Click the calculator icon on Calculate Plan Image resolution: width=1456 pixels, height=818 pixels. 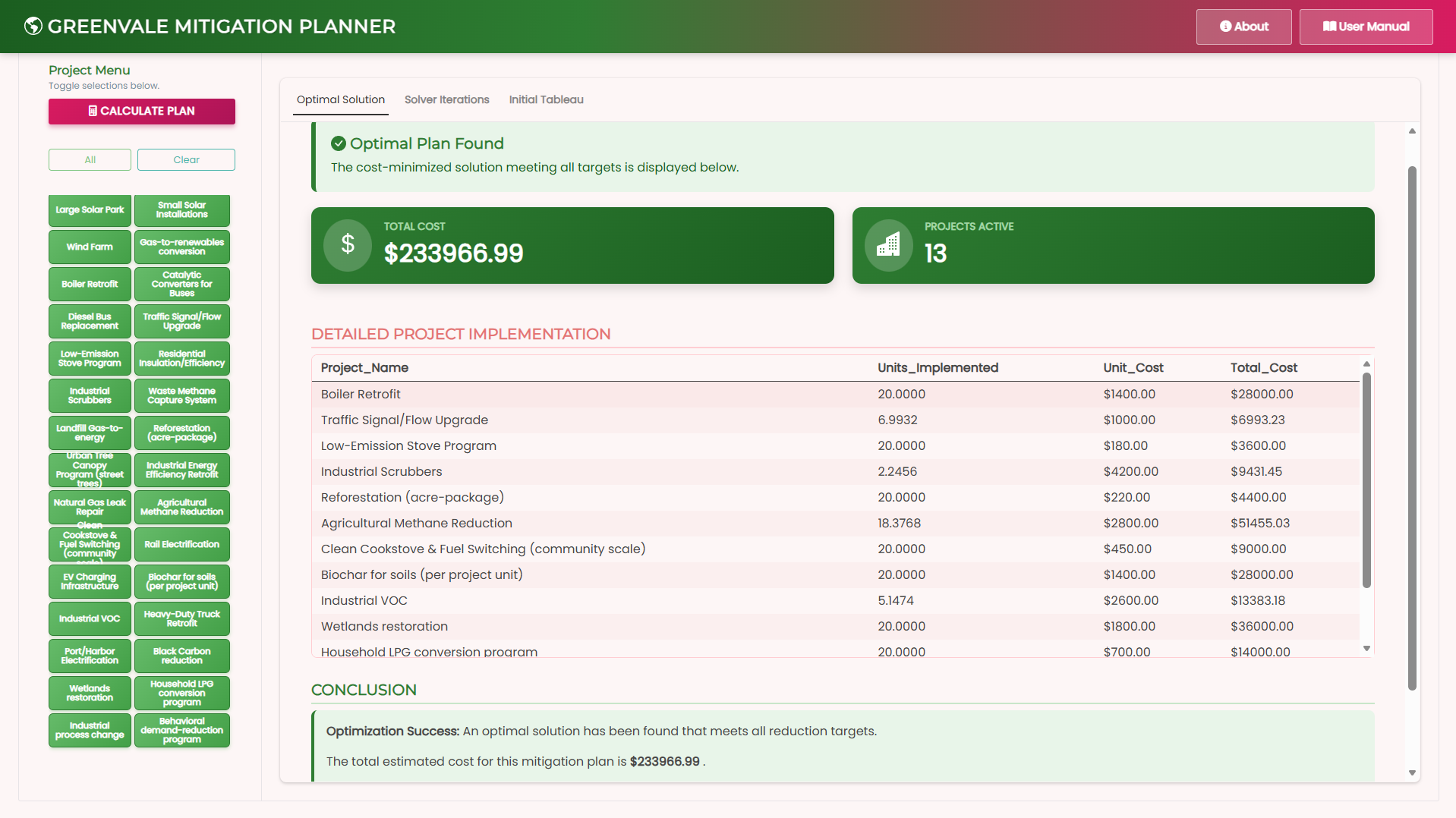91,111
